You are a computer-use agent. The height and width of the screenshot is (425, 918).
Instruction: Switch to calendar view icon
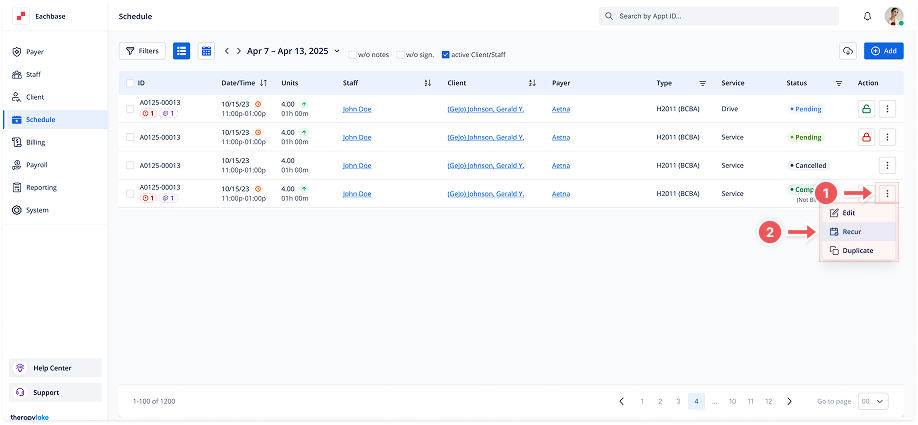(206, 50)
